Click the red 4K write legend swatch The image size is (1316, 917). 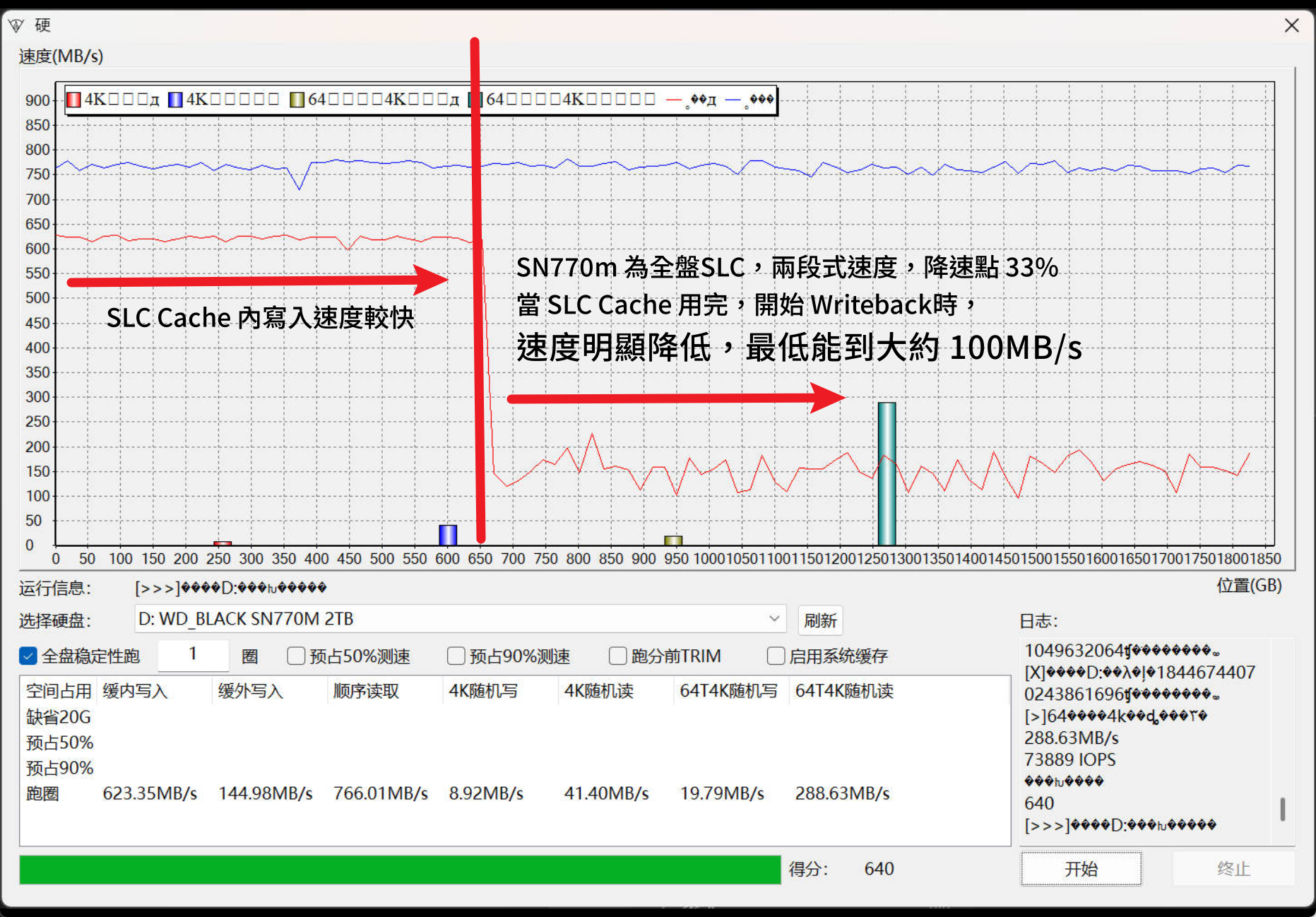point(73,100)
